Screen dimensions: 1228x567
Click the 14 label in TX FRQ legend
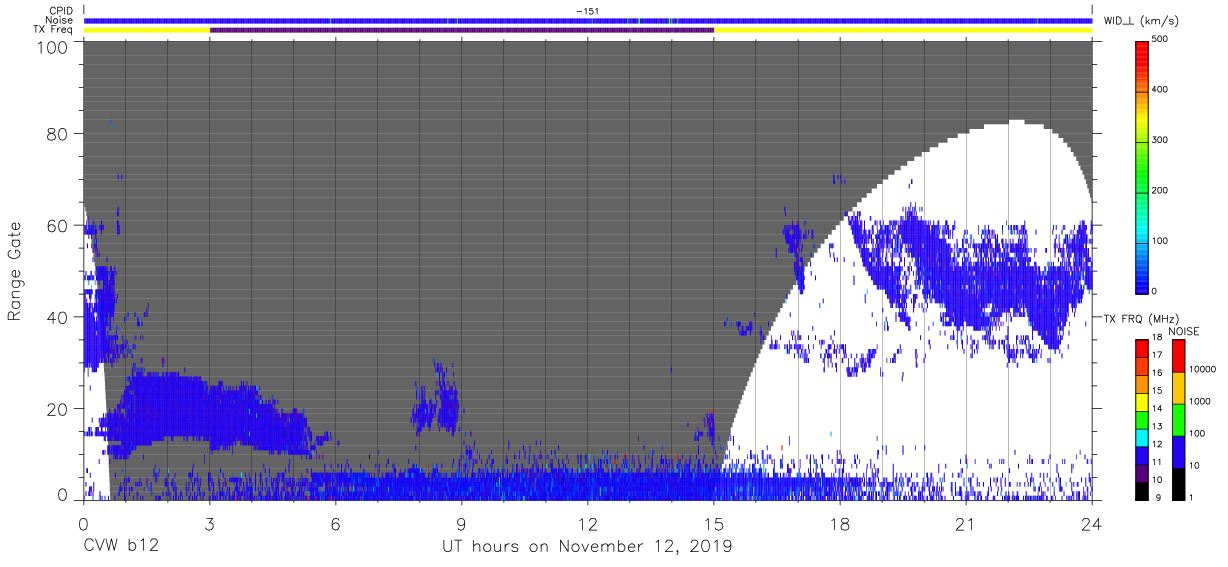pyautogui.click(x=1158, y=408)
